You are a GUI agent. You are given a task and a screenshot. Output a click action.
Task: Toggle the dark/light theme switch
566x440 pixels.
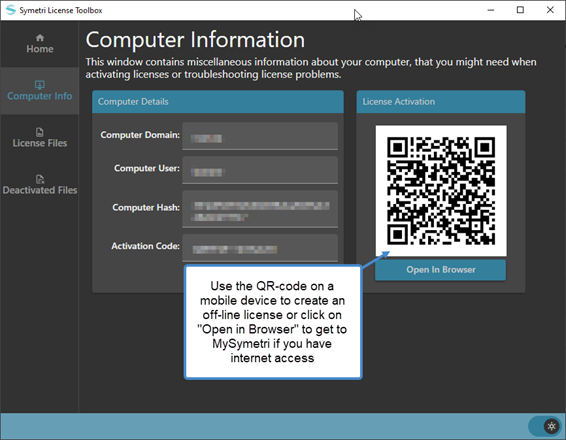click(544, 426)
